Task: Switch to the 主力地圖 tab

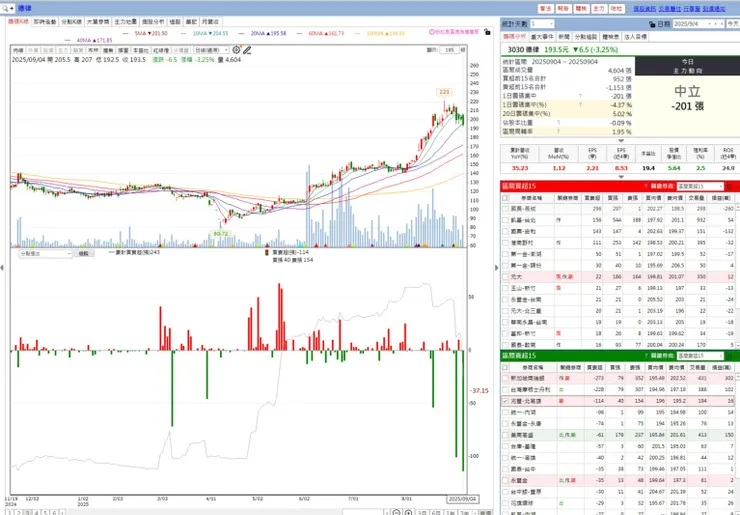Action: point(126,22)
